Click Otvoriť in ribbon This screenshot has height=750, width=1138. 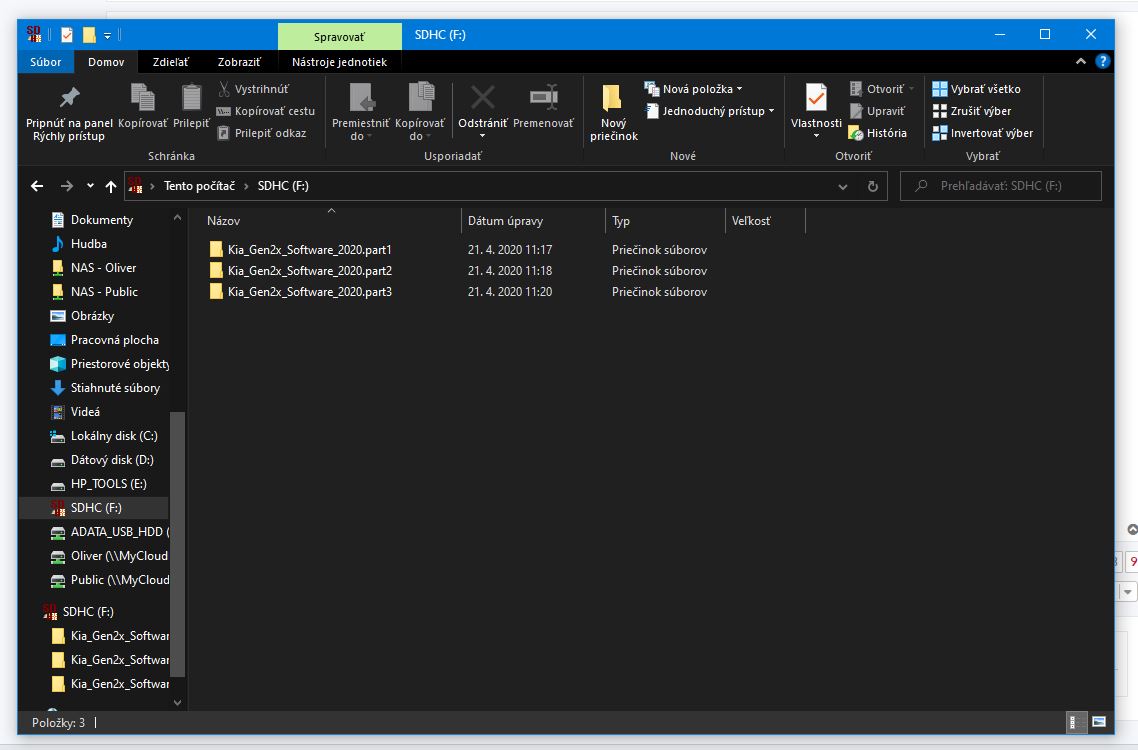coord(881,89)
